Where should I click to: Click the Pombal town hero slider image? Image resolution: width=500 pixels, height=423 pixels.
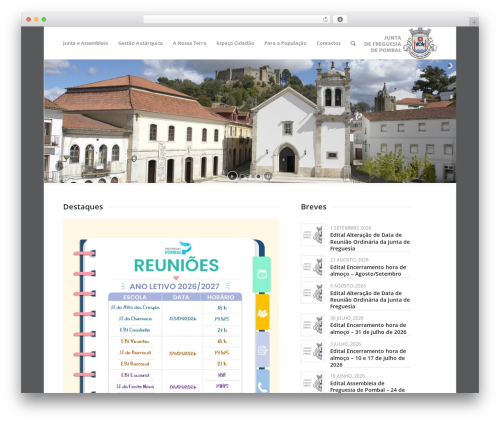(x=250, y=121)
